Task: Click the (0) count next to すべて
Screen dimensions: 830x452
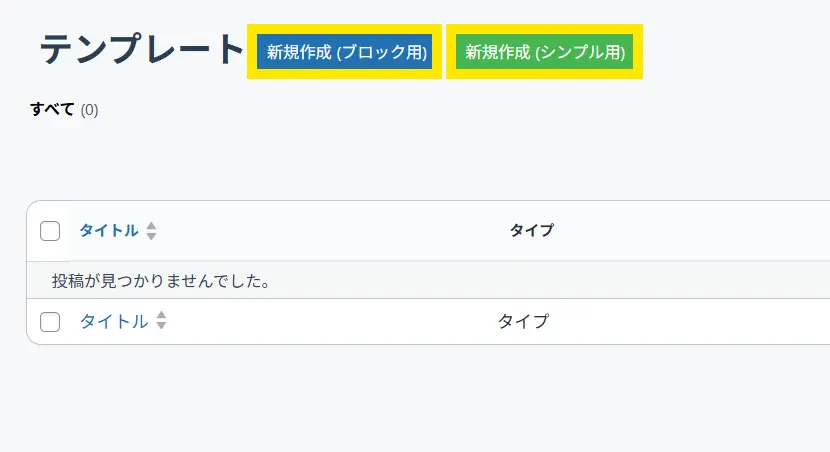Action: click(89, 110)
